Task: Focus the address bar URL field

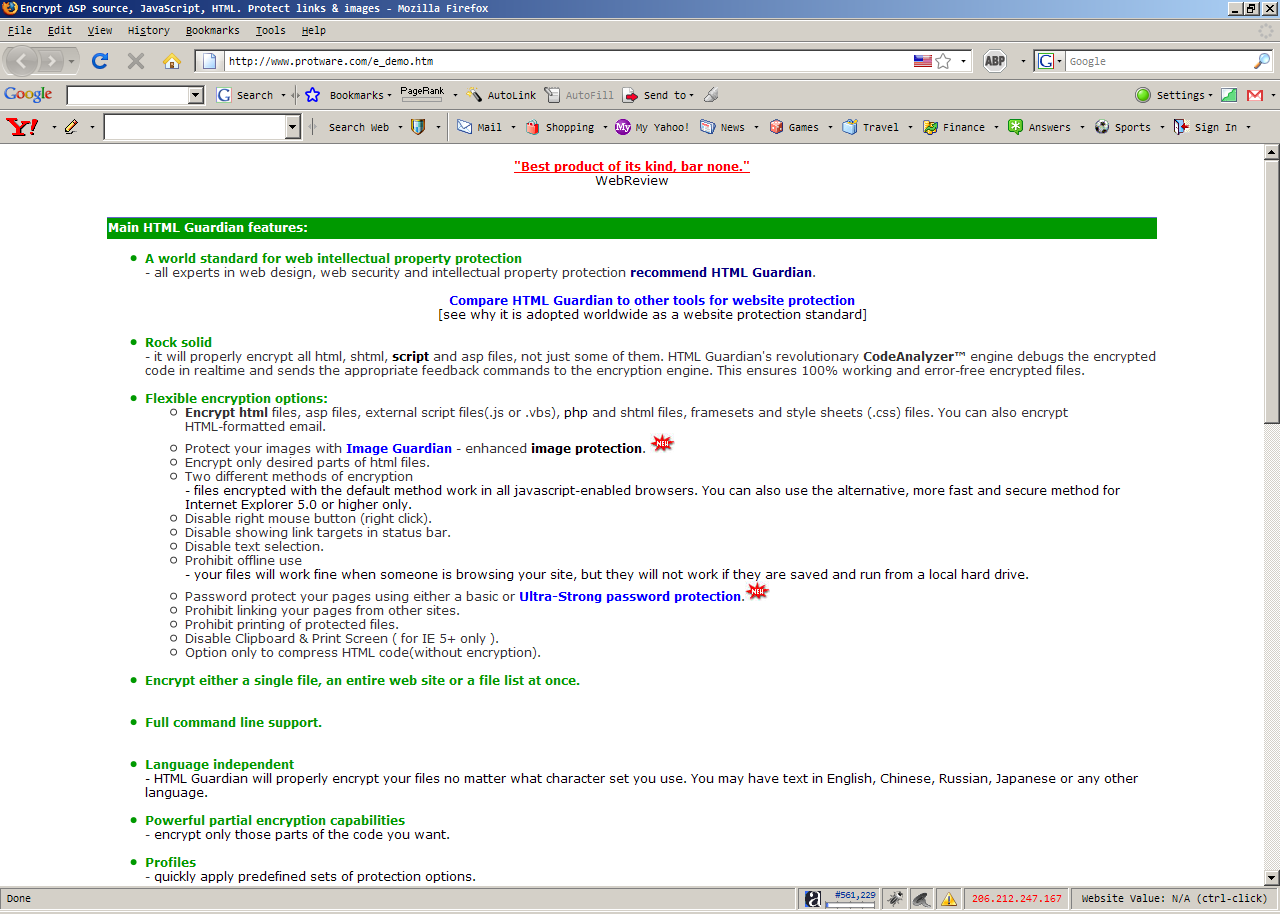Action: [568, 61]
